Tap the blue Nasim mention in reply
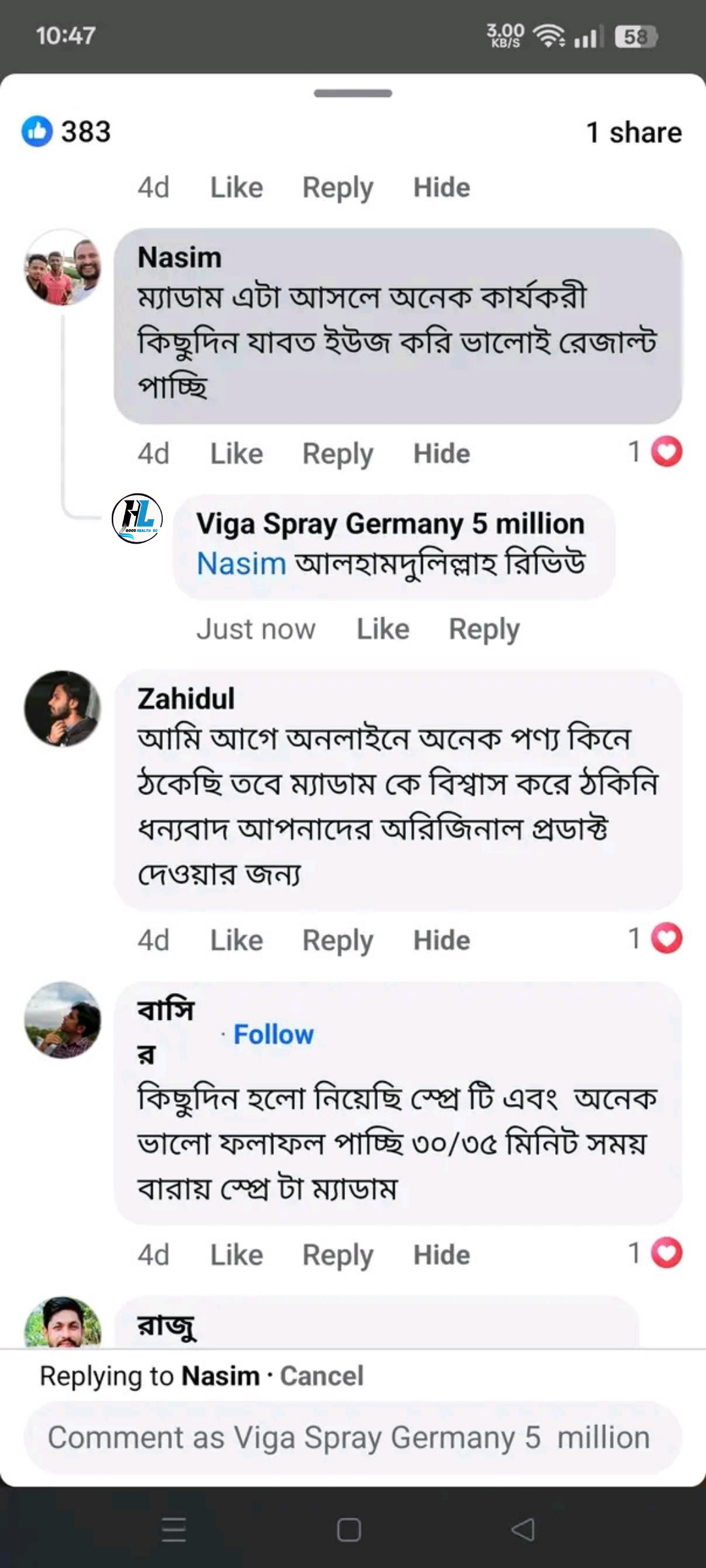This screenshot has width=706, height=1568. pyautogui.click(x=241, y=563)
